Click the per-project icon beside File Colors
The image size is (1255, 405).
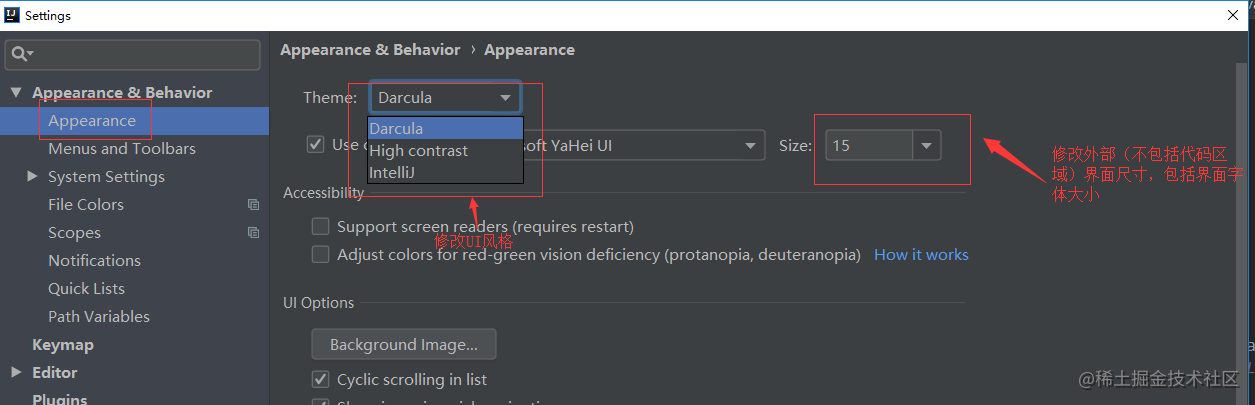(253, 205)
